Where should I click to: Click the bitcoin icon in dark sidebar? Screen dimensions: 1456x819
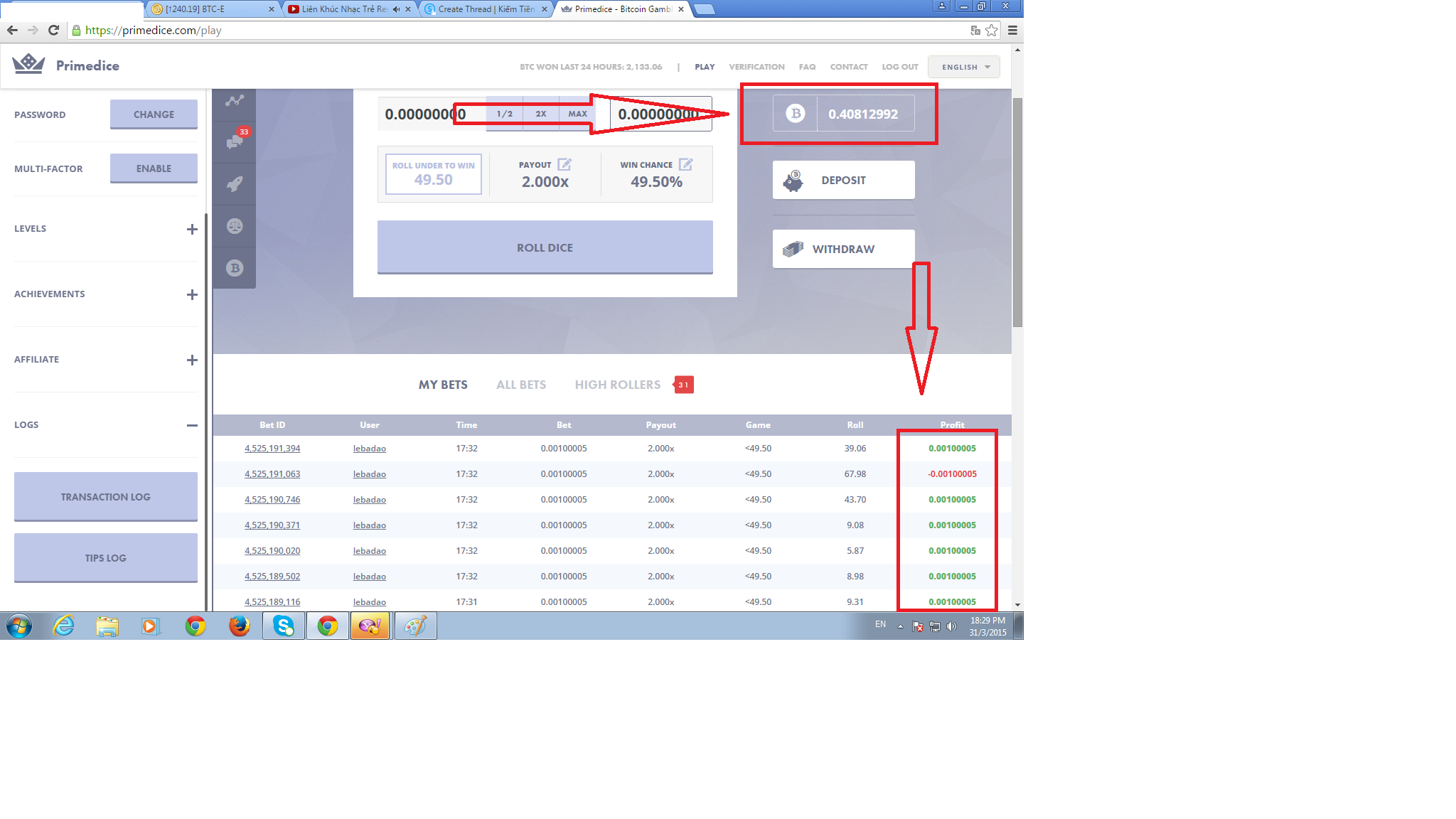point(235,268)
